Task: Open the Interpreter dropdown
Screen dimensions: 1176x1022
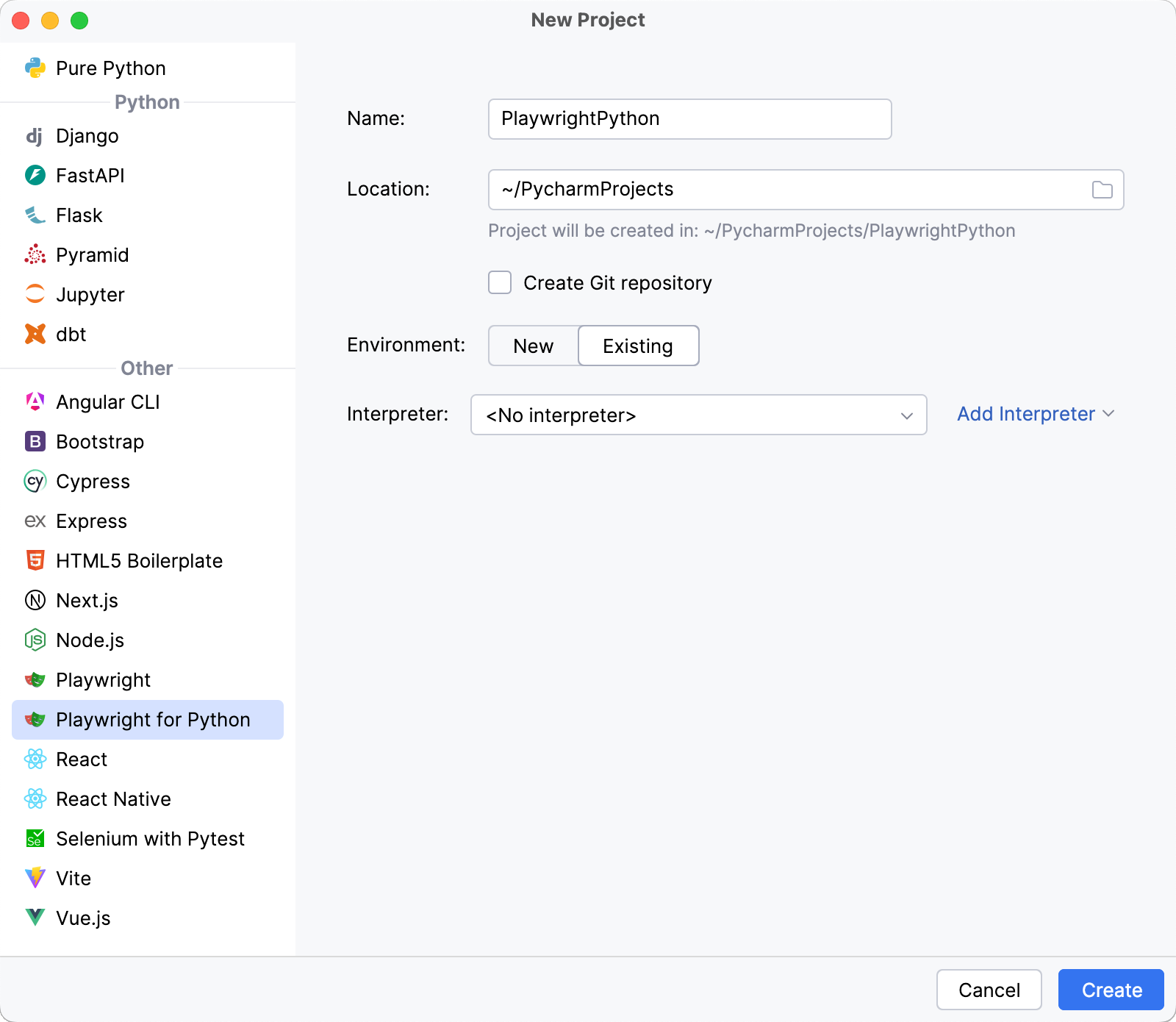Action: [x=698, y=415]
